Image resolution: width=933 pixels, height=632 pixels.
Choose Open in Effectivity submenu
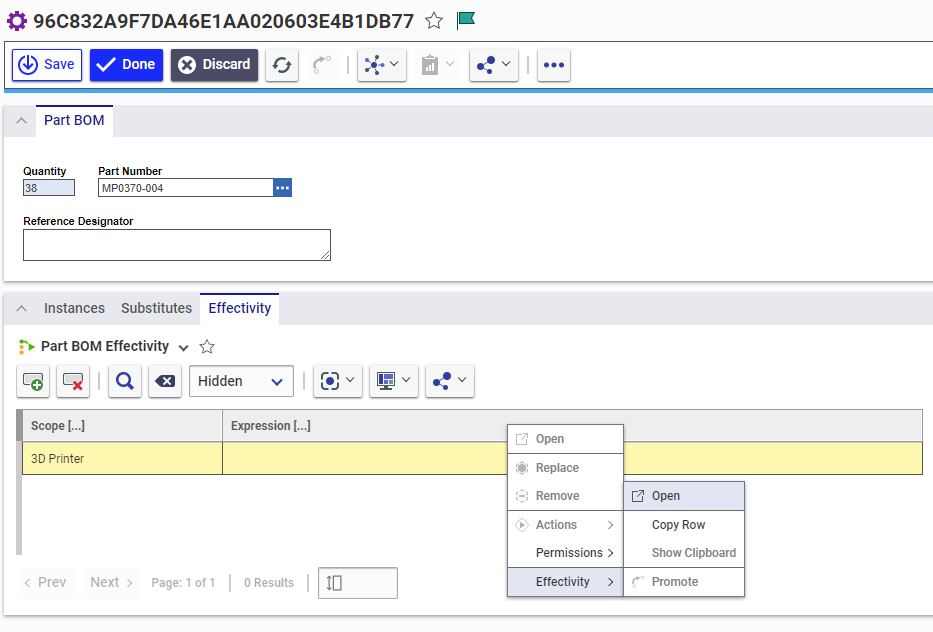(x=684, y=496)
